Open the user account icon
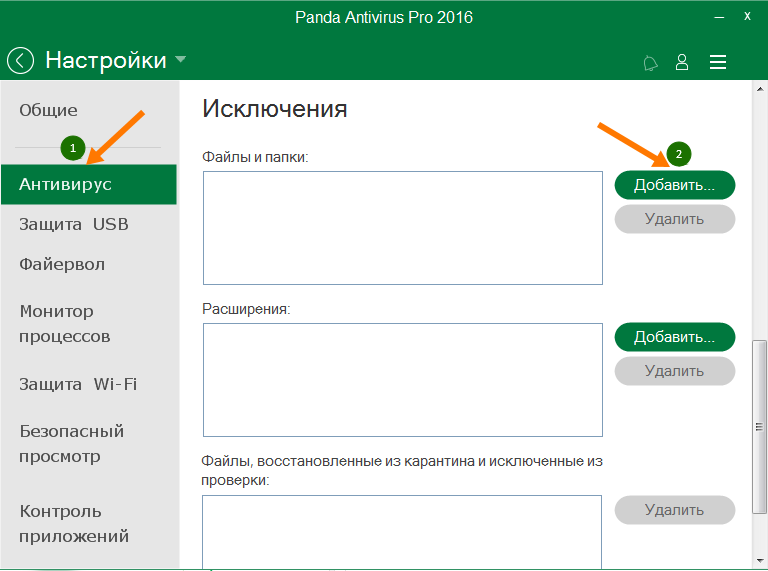This screenshot has width=768, height=571. [x=682, y=62]
